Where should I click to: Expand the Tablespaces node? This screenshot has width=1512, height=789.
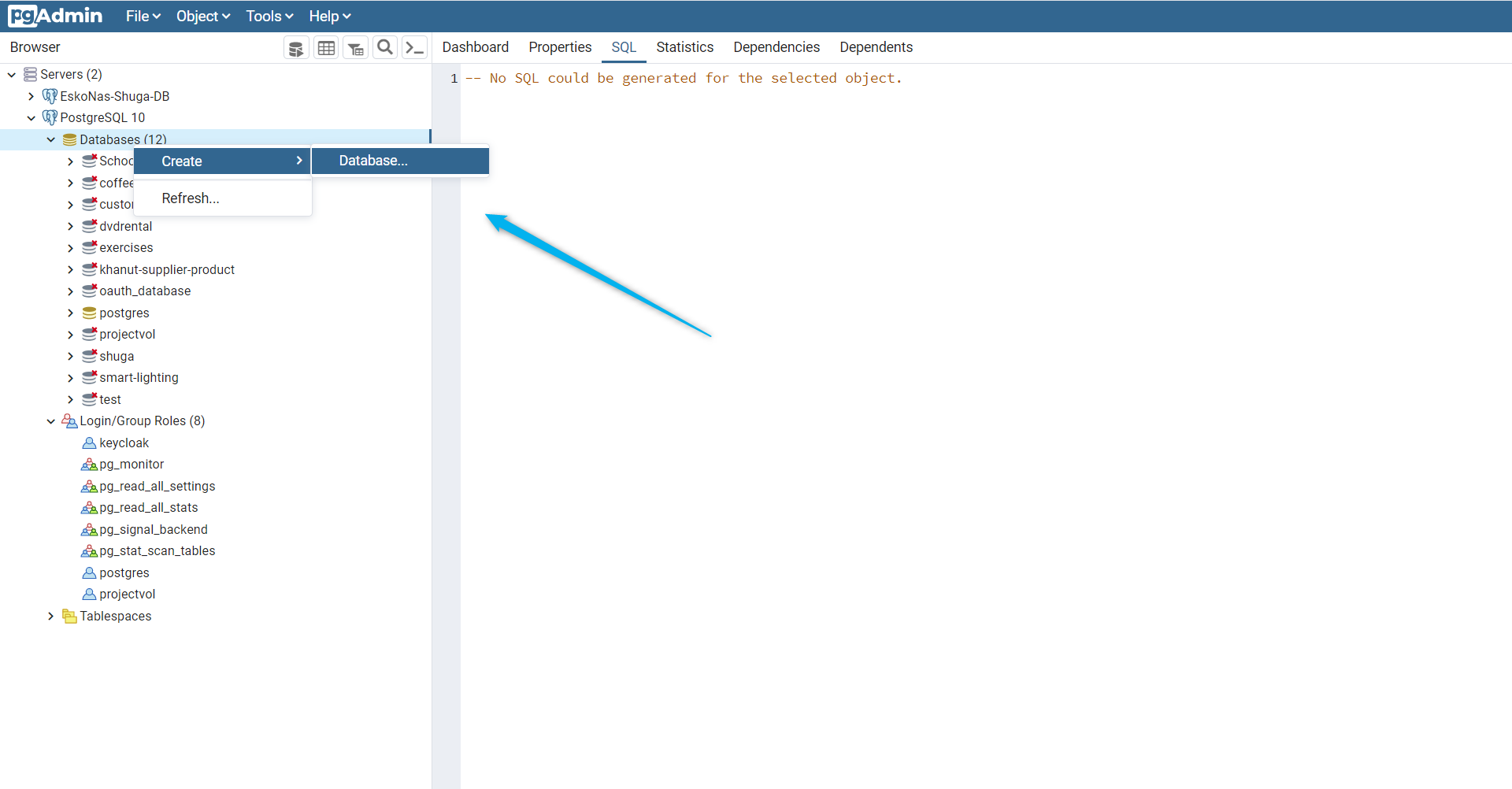(51, 616)
